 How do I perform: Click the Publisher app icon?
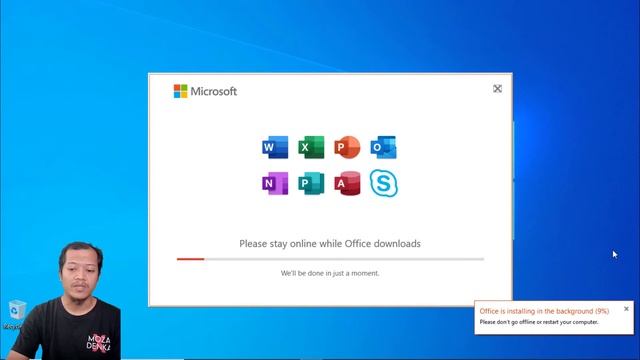311,183
